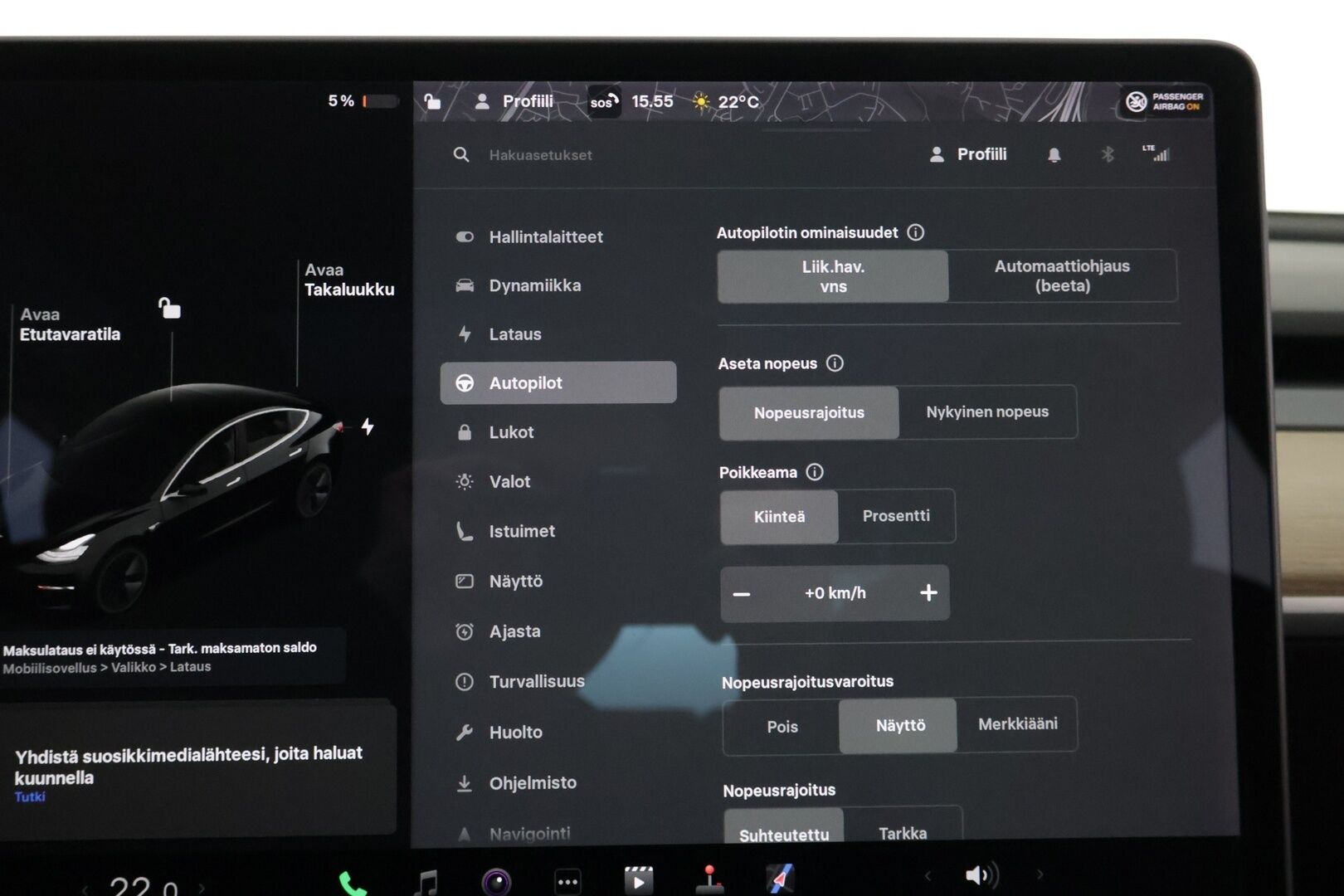1344x896 pixels.
Task: Click the search magnifier icon
Action: 461,154
